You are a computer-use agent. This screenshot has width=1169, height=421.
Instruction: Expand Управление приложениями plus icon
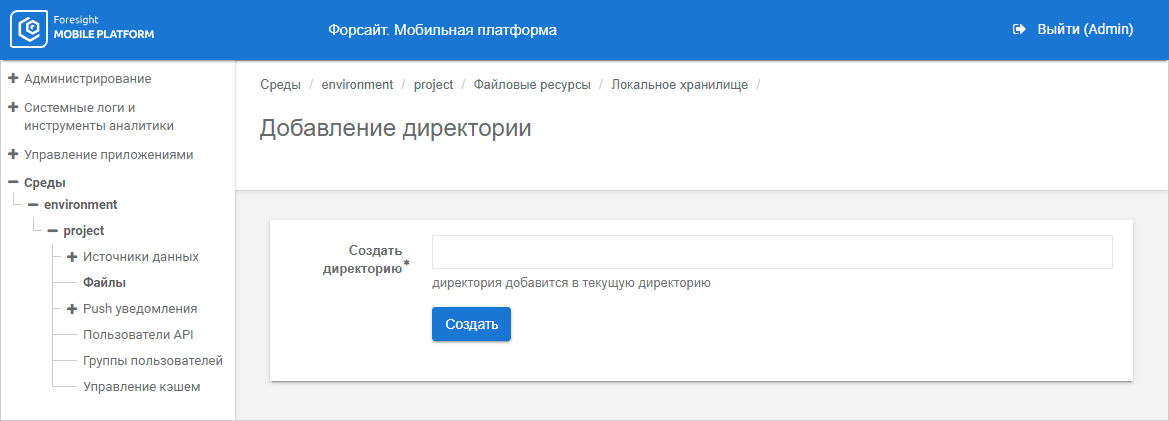(13, 155)
